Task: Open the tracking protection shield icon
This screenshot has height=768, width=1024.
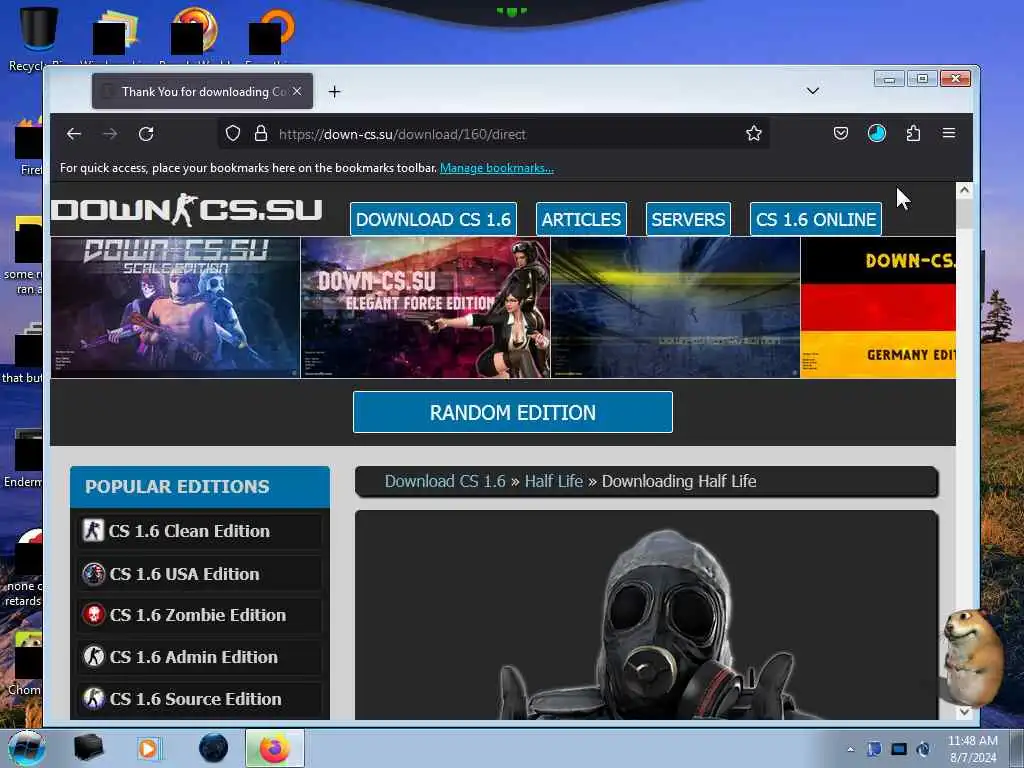Action: click(232, 134)
